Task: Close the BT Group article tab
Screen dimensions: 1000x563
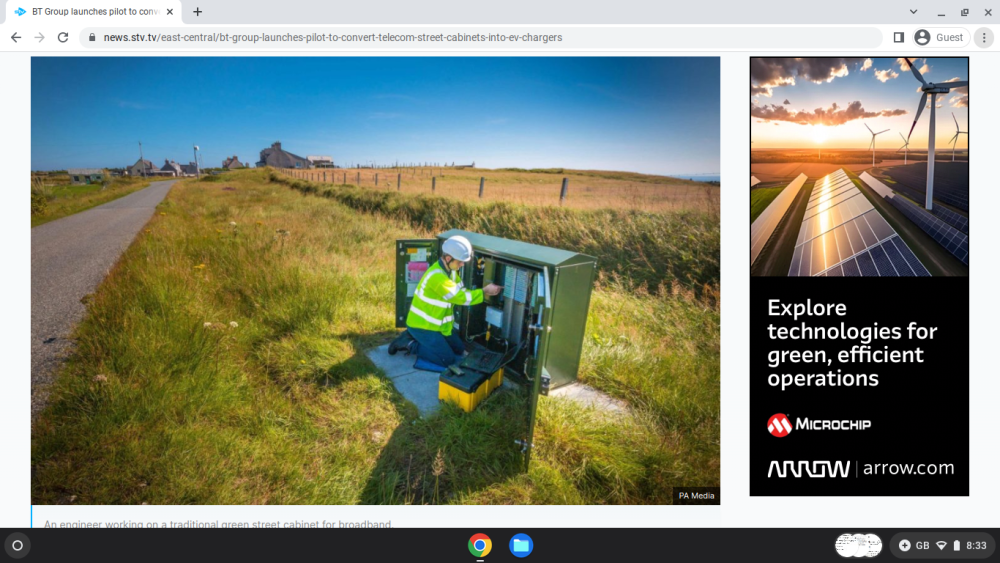Action: (170, 11)
